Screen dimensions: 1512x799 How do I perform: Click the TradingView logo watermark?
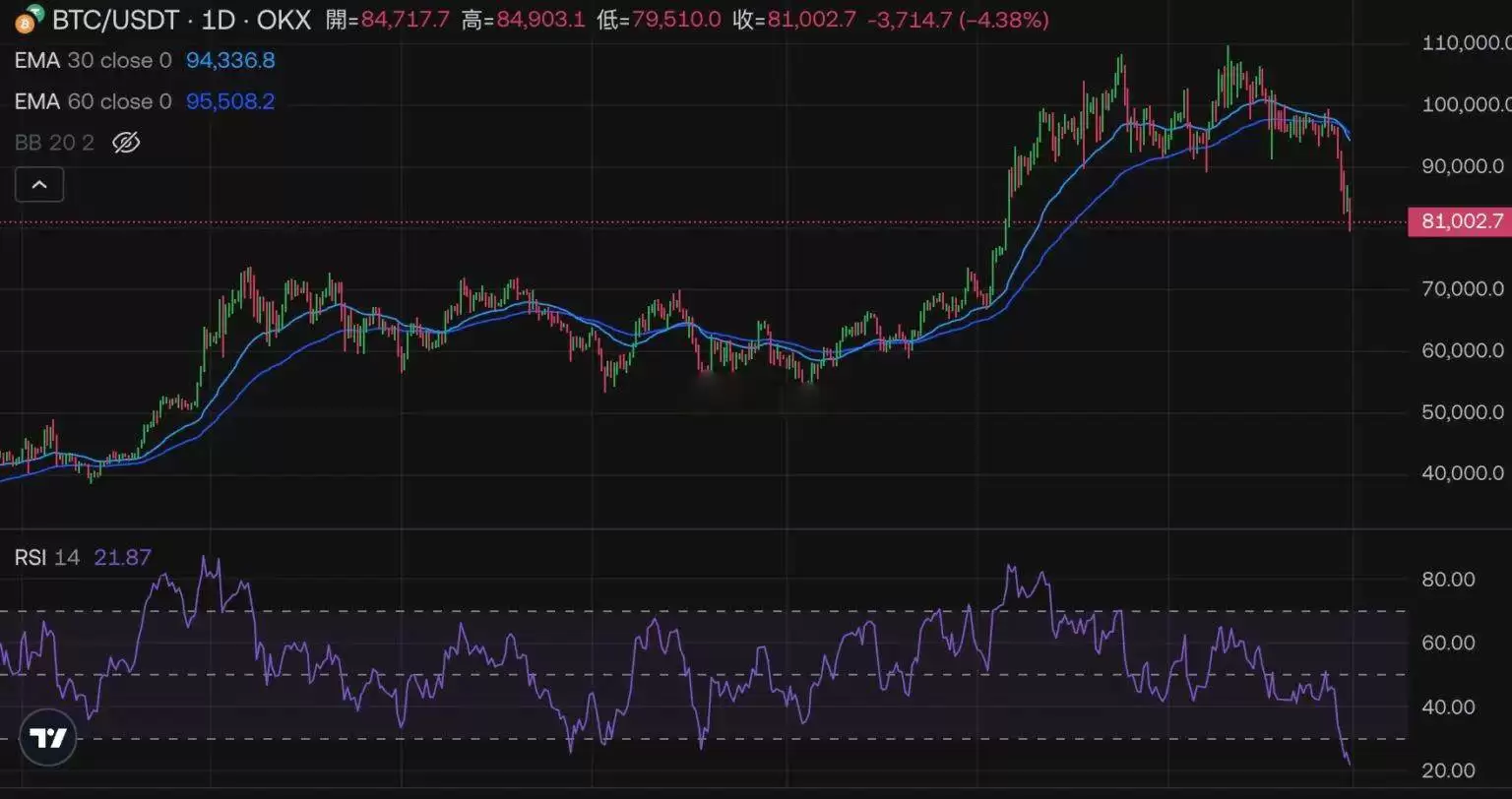pos(46,736)
